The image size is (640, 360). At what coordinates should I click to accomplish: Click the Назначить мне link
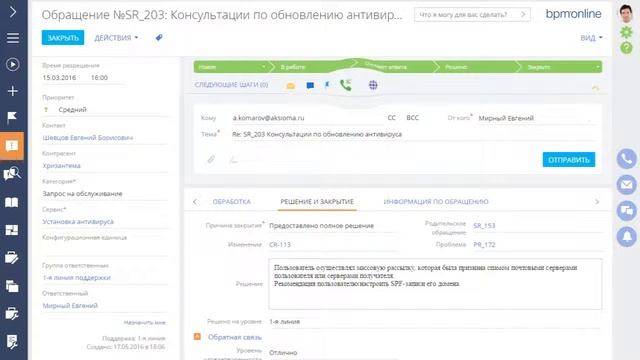point(144,322)
